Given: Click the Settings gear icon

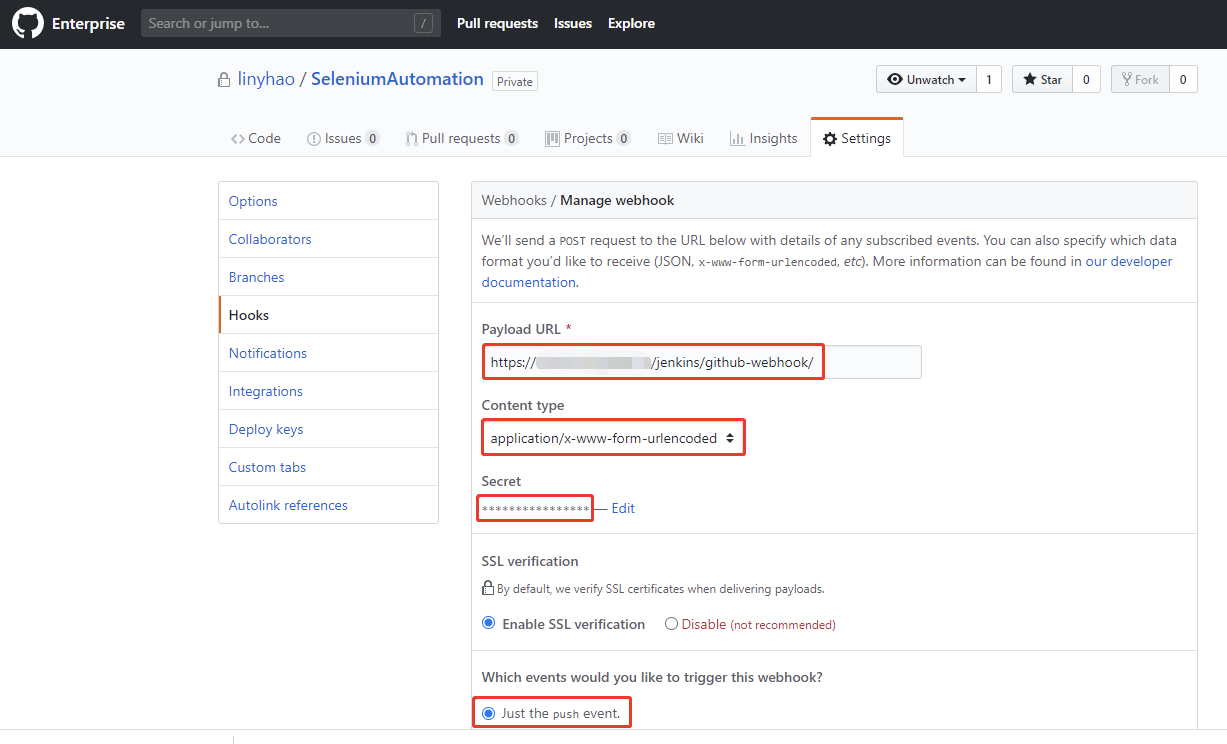Looking at the screenshot, I should click(x=830, y=139).
